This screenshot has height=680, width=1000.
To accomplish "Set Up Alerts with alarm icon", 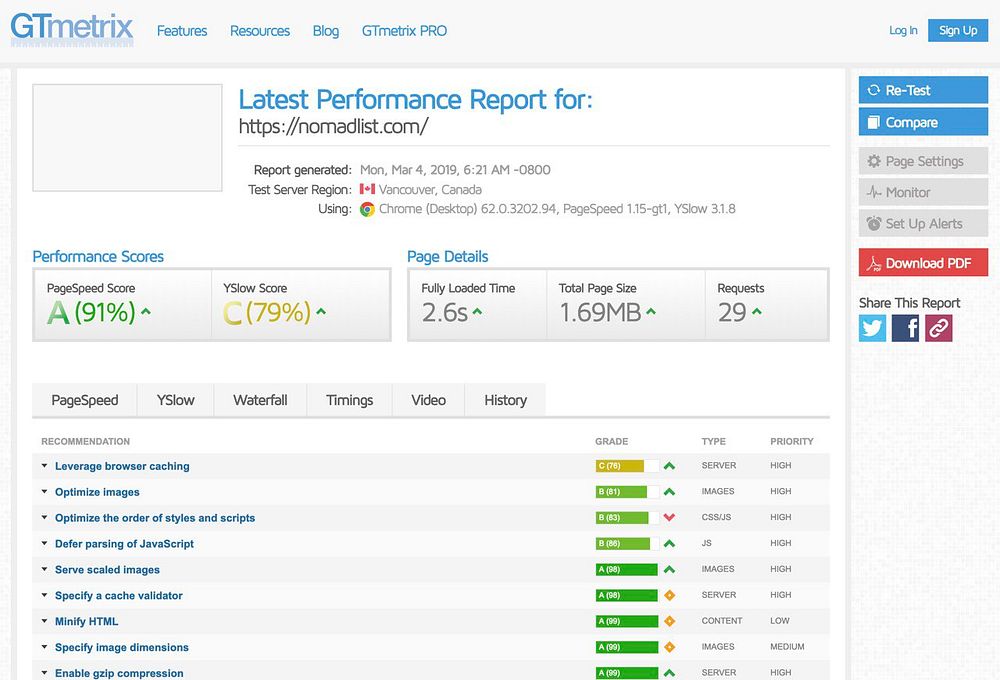I will tap(923, 223).
